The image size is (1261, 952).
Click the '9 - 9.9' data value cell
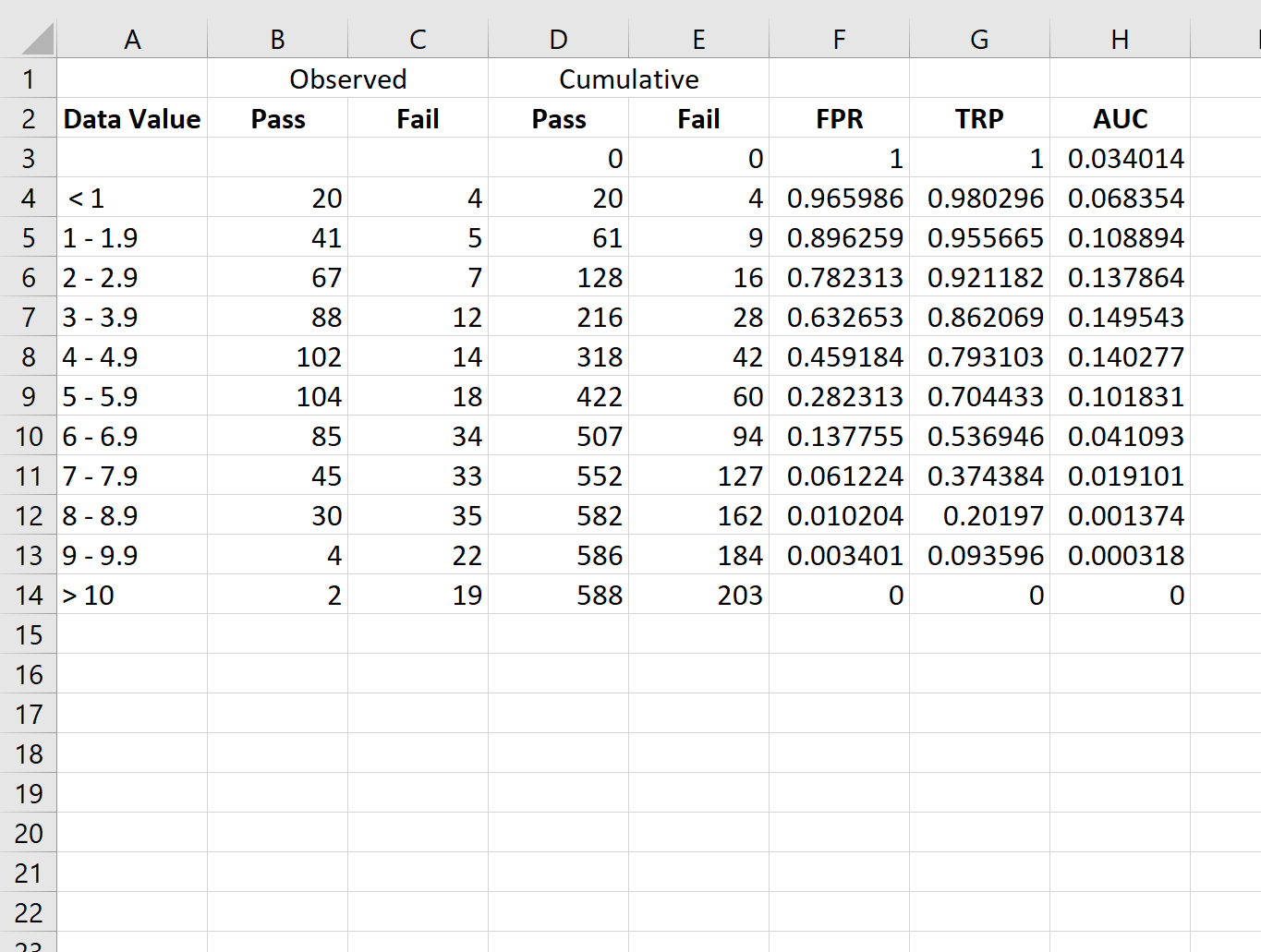[x=132, y=555]
